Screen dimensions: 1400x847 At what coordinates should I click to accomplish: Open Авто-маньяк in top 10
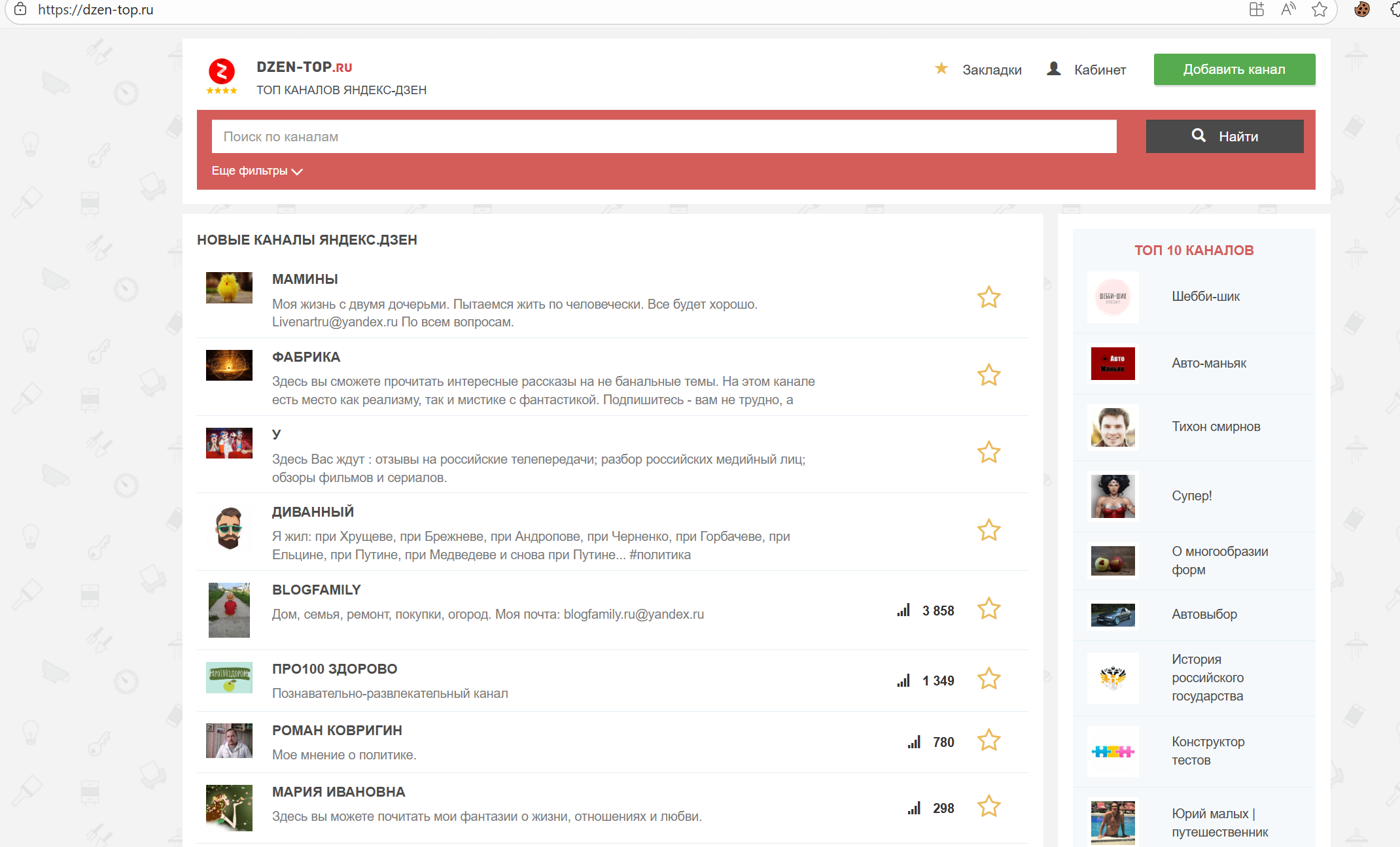click(1209, 363)
